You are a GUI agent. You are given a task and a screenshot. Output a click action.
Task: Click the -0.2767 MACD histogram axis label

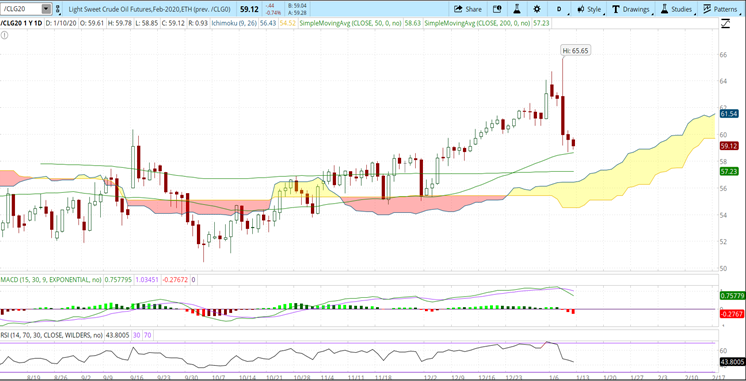[x=732, y=314]
